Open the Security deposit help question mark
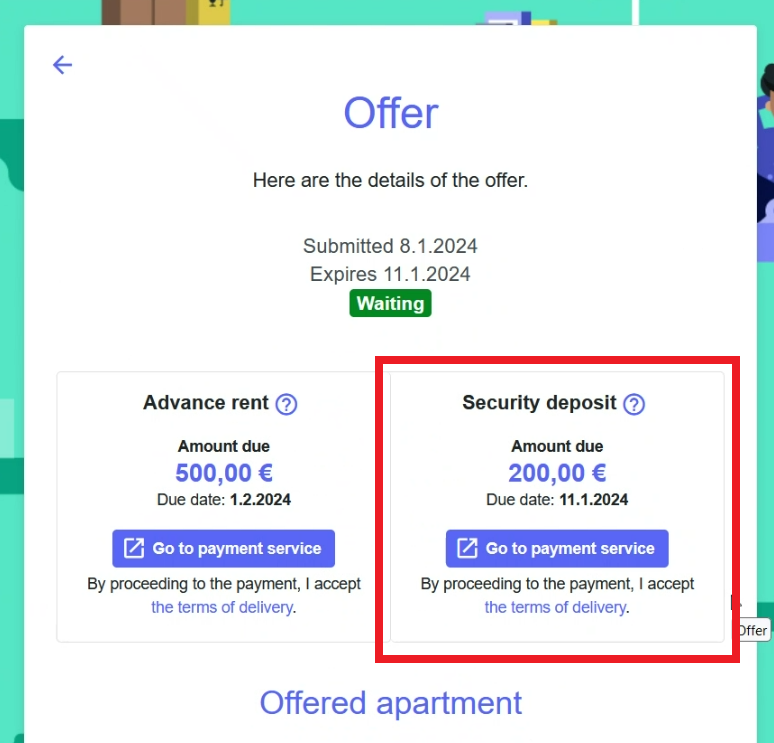The image size is (774, 743). tap(634, 404)
